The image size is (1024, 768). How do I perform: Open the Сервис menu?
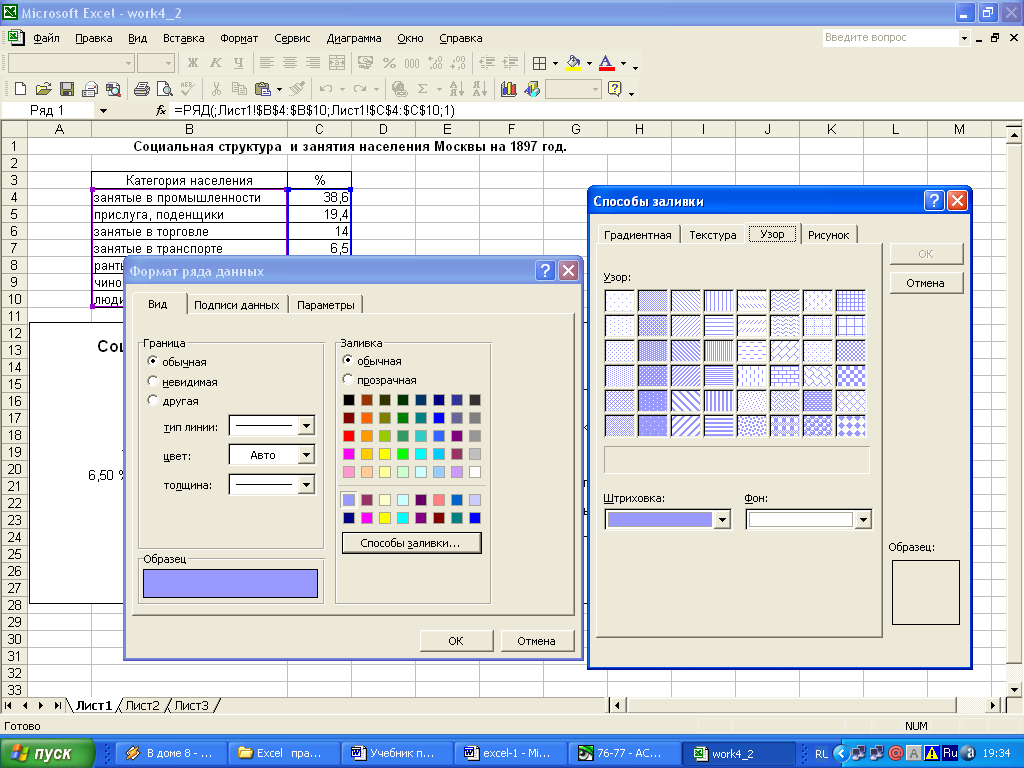coord(292,39)
